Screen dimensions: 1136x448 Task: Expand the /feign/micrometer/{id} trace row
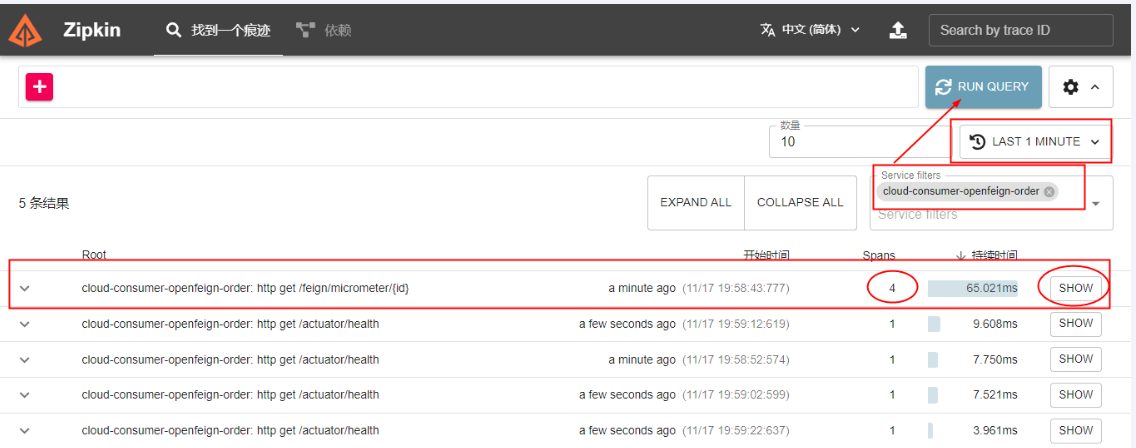tap(25, 289)
